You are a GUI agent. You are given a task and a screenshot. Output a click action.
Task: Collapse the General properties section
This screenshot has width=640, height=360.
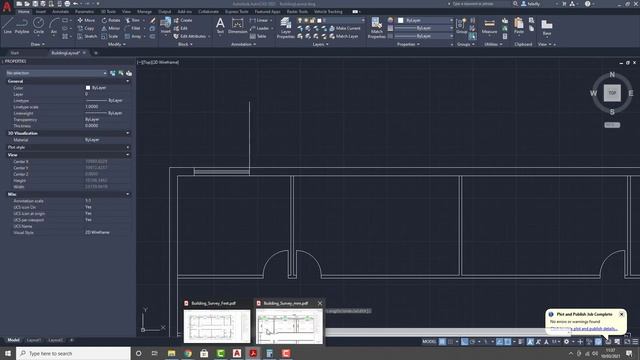(x=128, y=81)
